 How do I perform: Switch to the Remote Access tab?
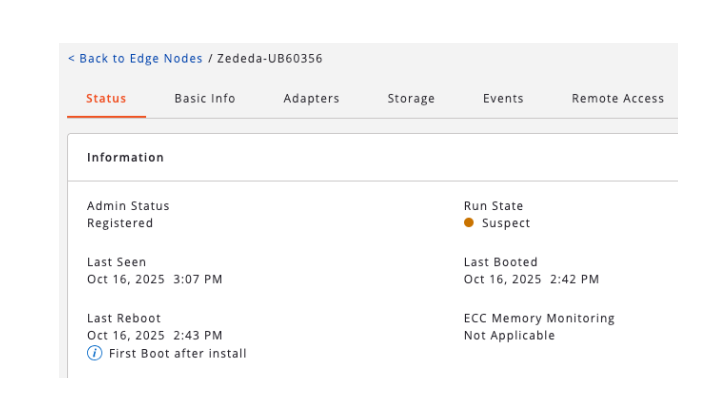pos(617,99)
